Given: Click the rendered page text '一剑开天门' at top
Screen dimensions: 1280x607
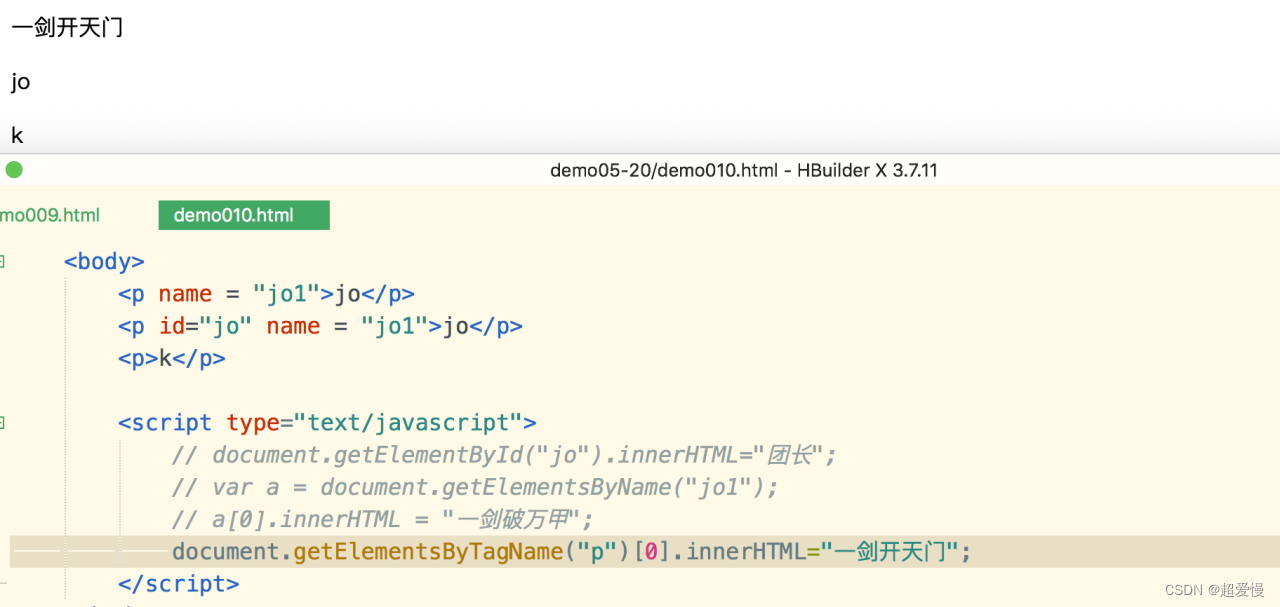Looking at the screenshot, I should tap(67, 28).
